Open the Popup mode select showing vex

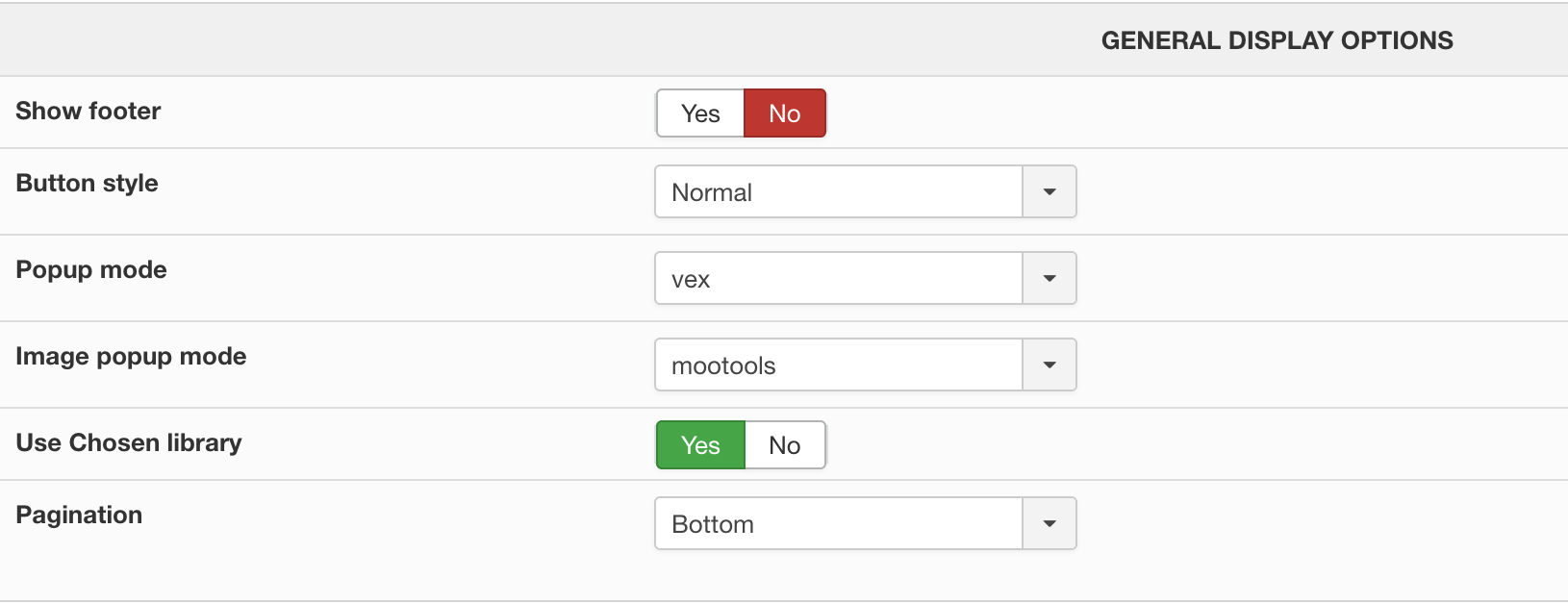(x=838, y=279)
